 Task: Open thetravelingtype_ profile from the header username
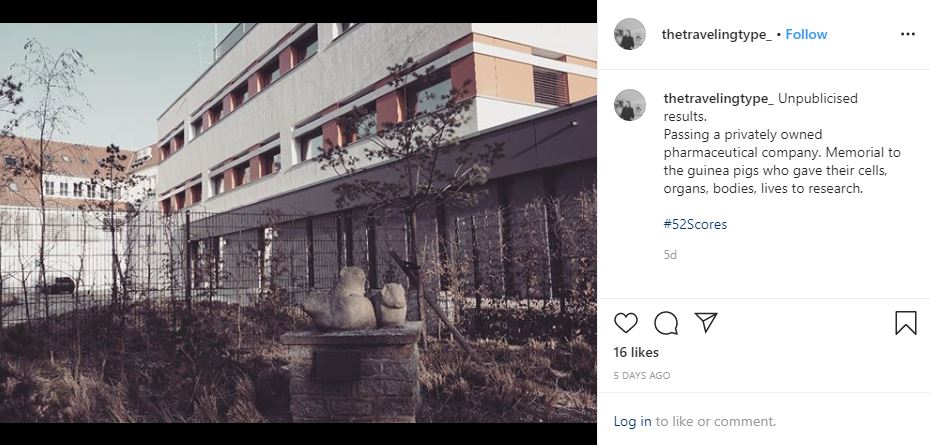tap(716, 35)
